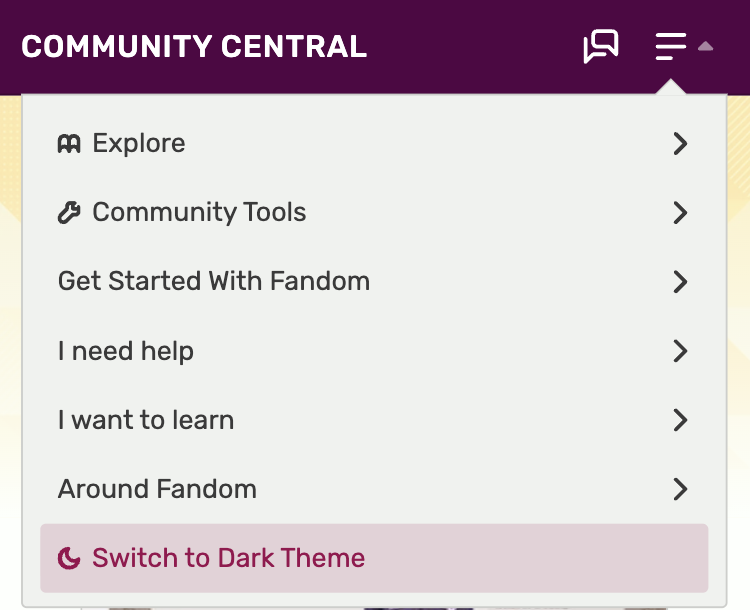The image size is (750, 610).
Task: Click the Community Tools wrench icon
Action: click(69, 212)
